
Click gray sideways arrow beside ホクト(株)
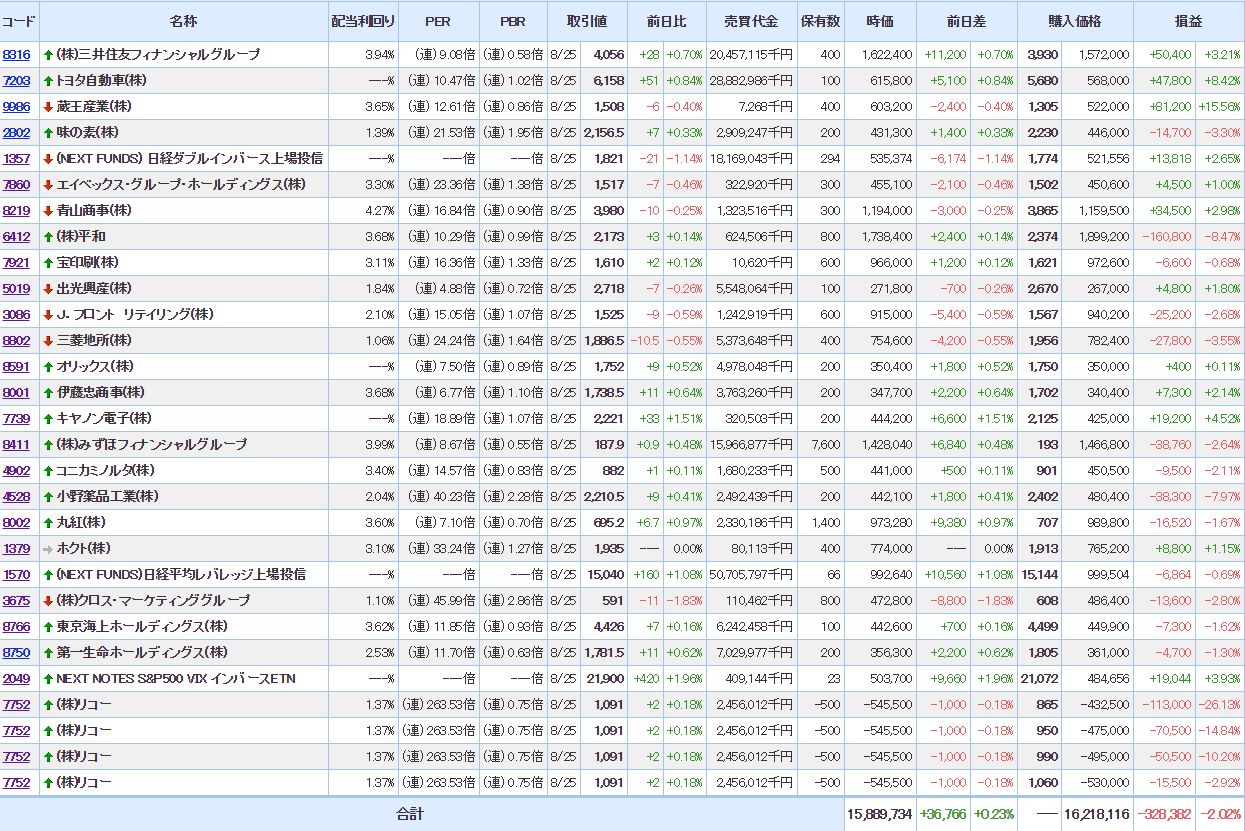(48, 548)
